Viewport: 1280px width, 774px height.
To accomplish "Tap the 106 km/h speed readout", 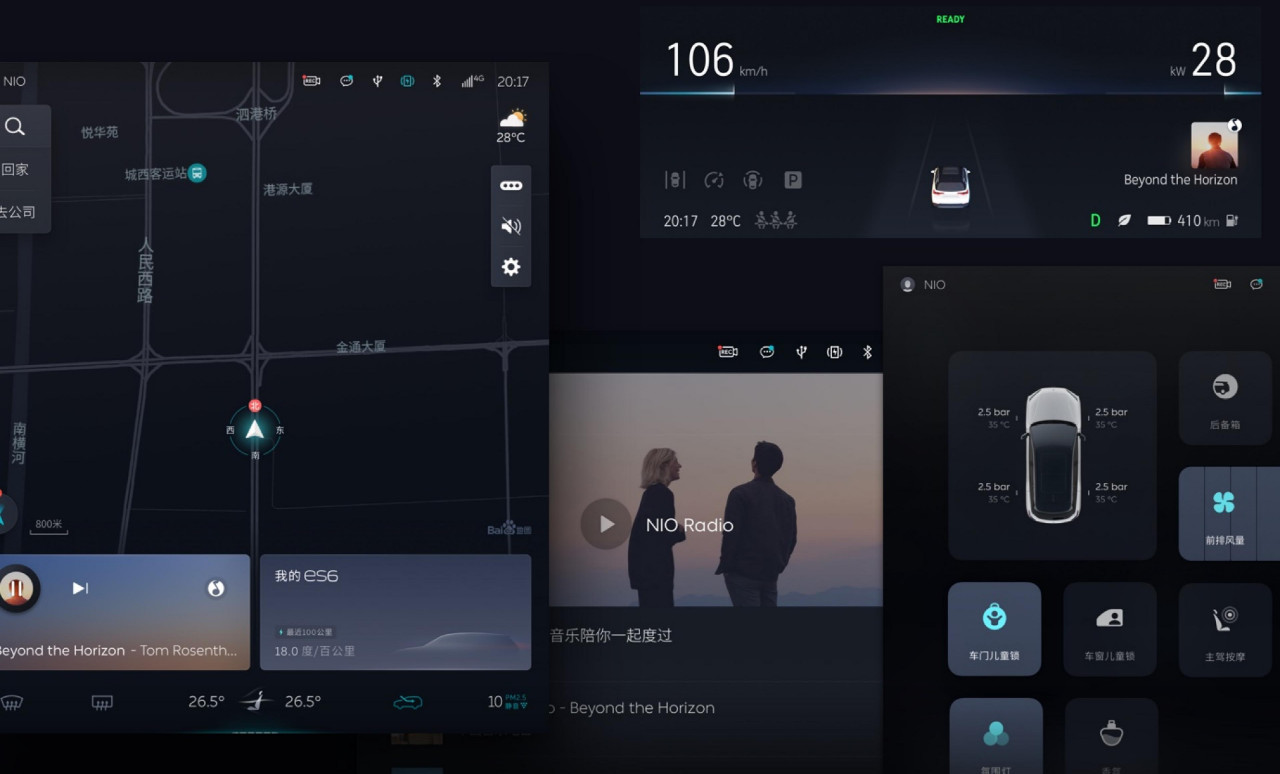I will pyautogui.click(x=716, y=61).
